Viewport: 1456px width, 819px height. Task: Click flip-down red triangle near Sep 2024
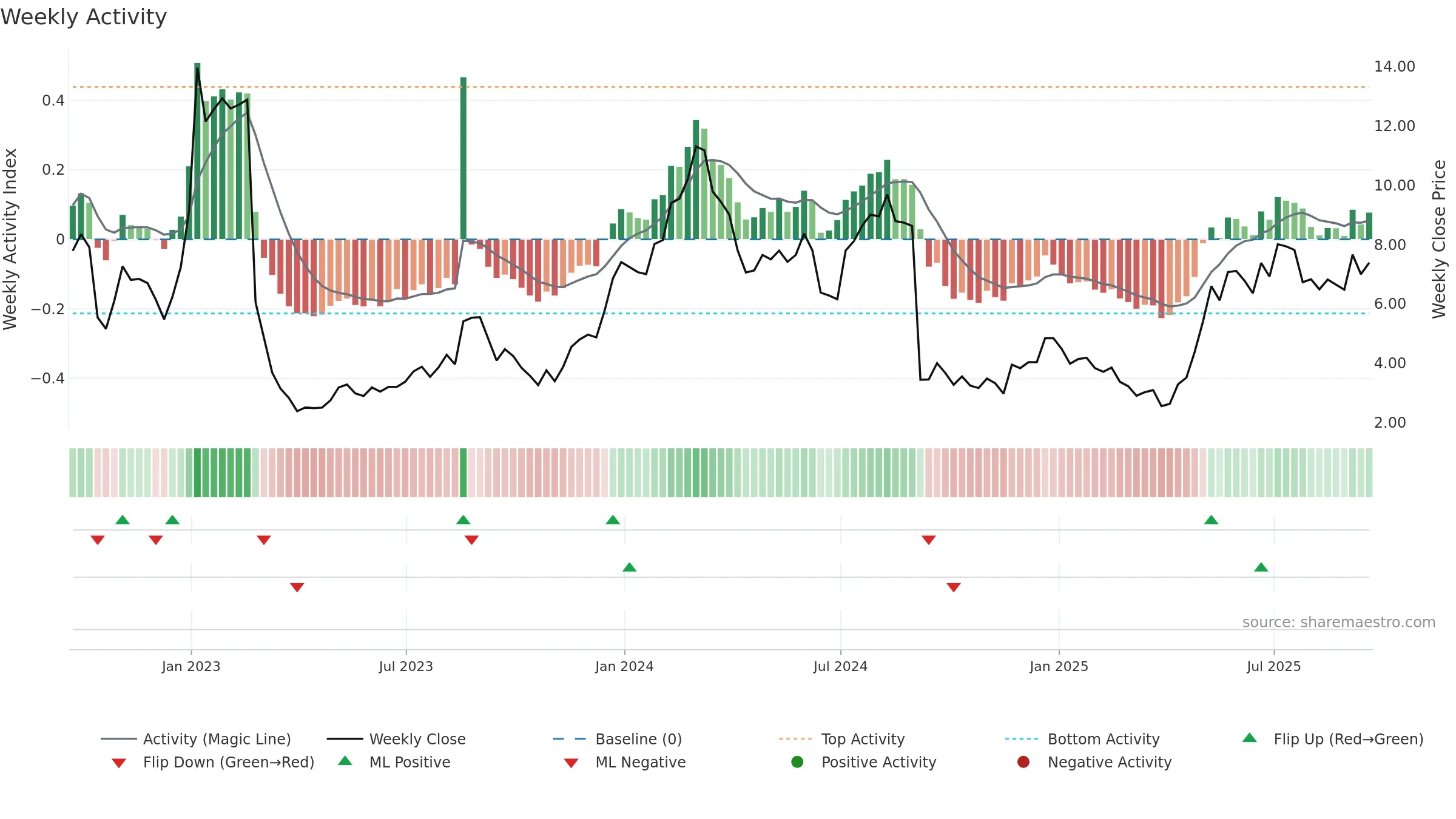coord(929,540)
